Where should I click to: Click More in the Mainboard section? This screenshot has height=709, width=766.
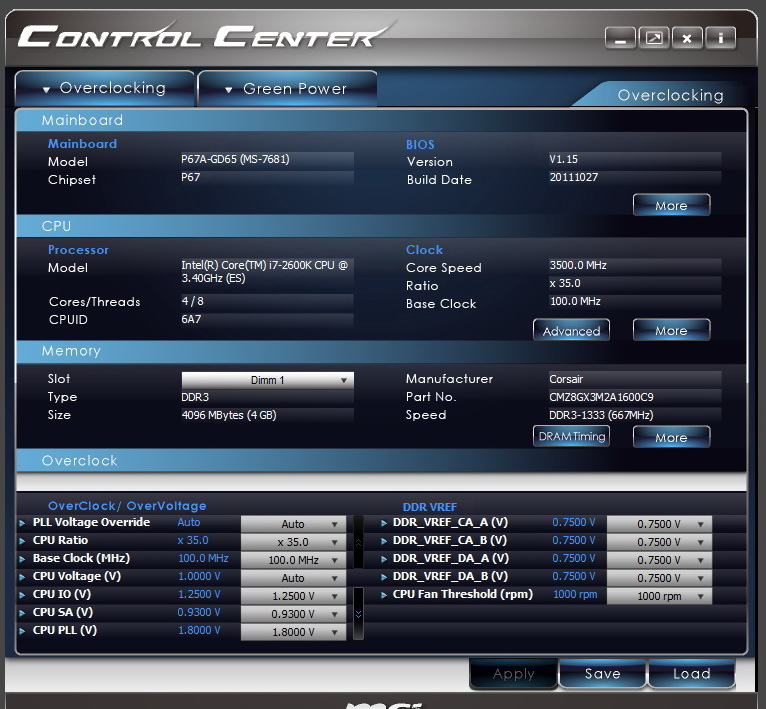(671, 205)
